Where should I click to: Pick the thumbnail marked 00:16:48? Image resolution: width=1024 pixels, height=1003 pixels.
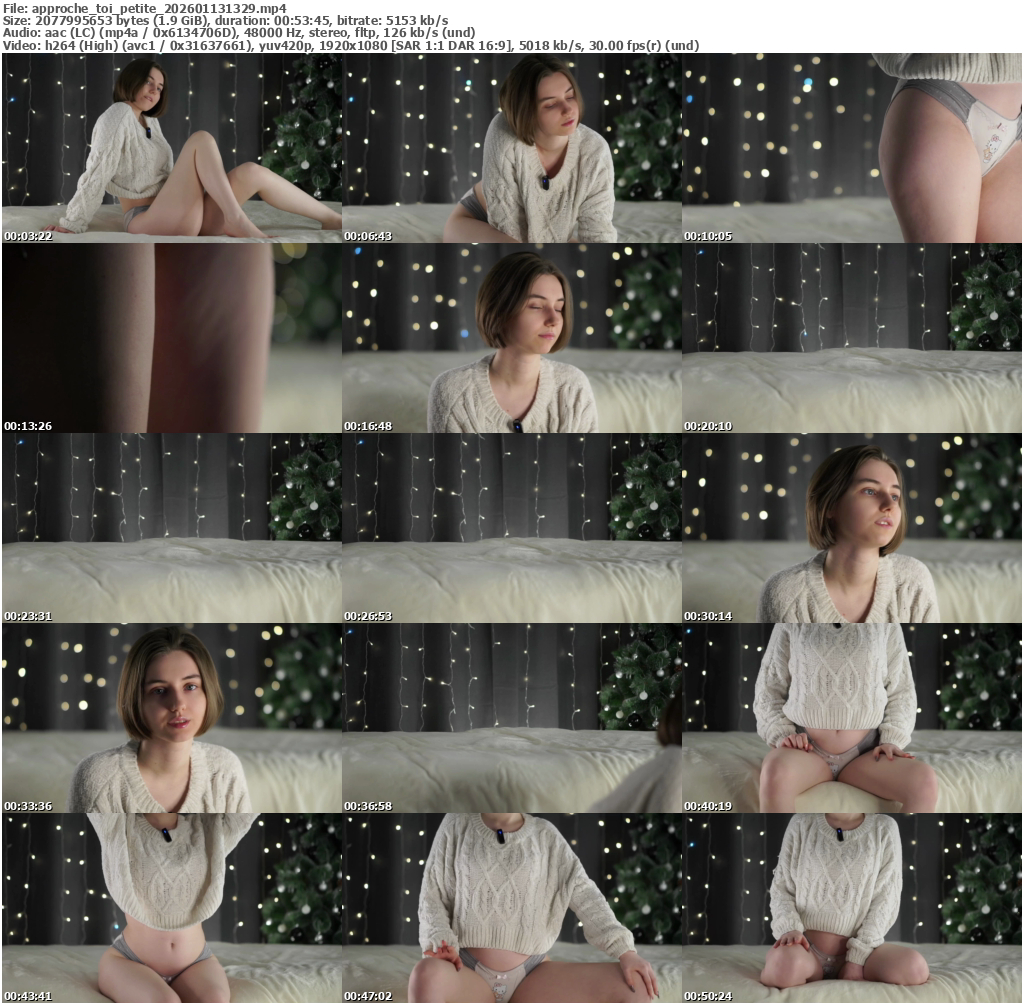tap(512, 338)
